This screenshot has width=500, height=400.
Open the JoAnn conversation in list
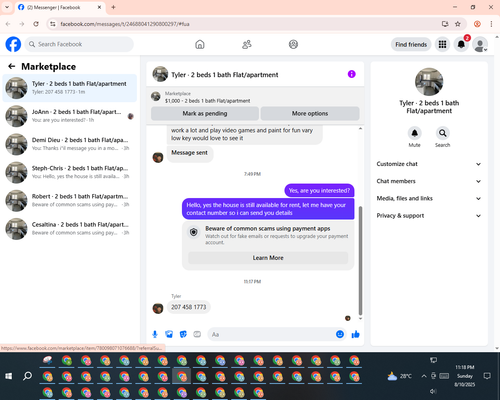(x=70, y=116)
